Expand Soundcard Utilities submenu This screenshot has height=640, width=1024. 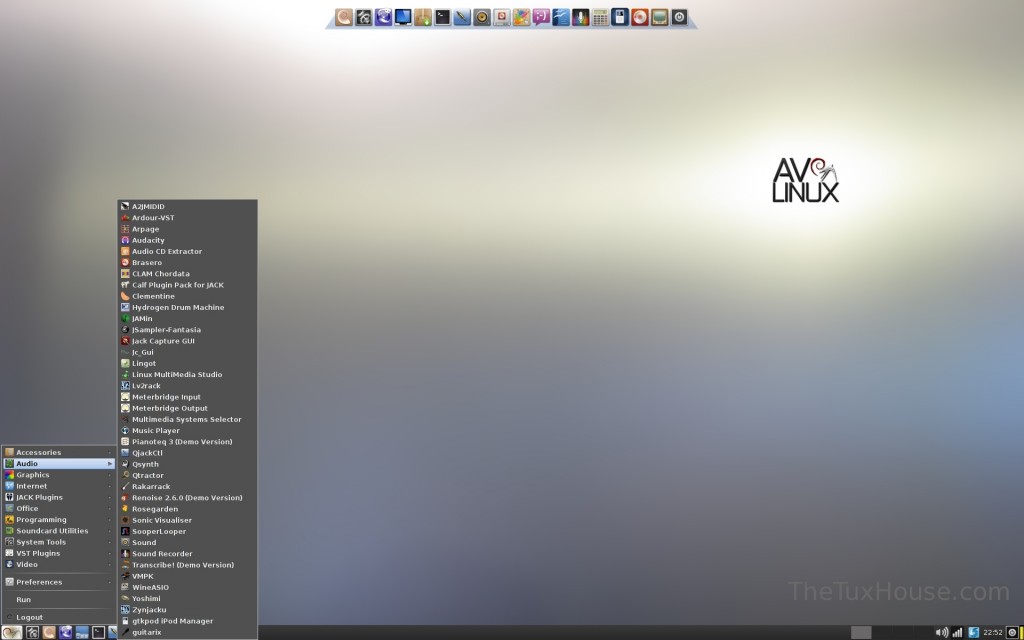pos(59,530)
